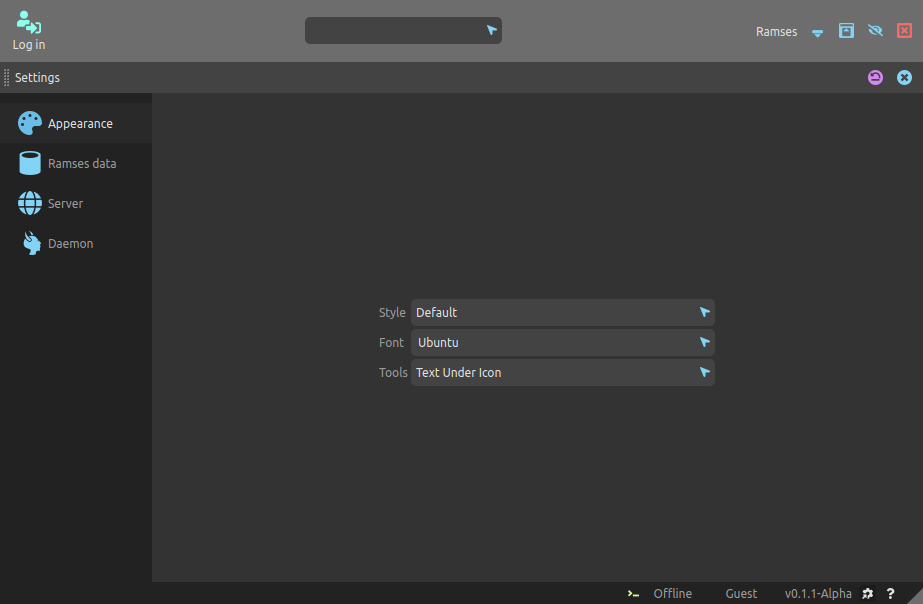
Task: Open the Tools dropdown showing Text Under Icon
Action: (562, 373)
